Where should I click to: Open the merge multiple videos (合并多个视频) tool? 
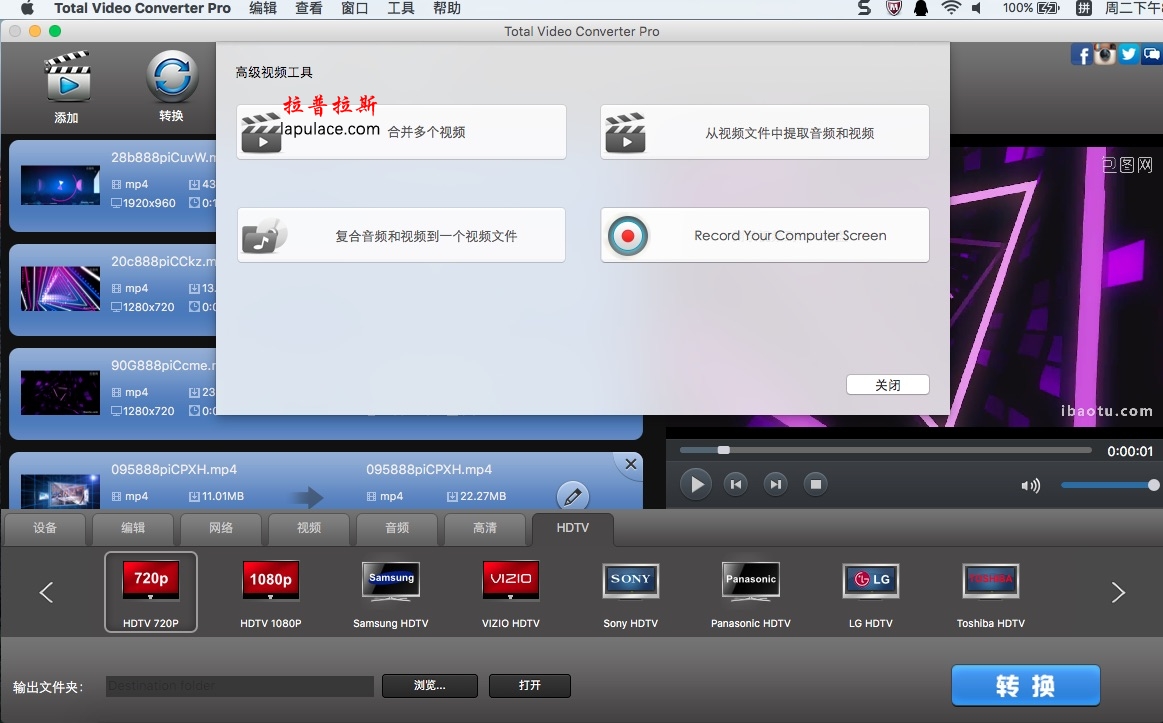401,132
